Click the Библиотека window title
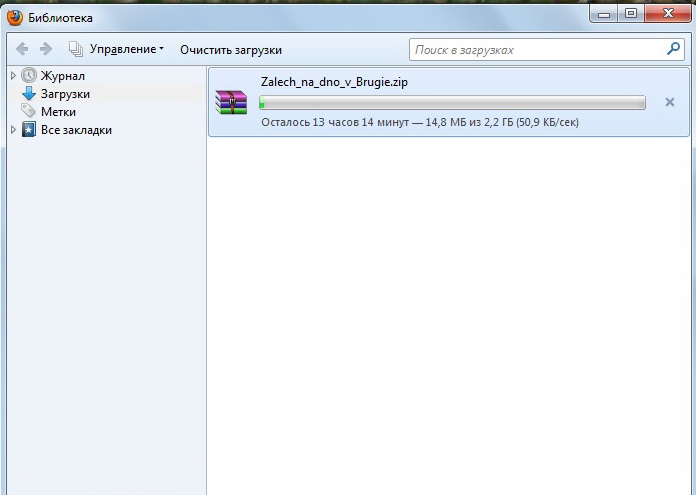The image size is (696, 495). point(60,18)
